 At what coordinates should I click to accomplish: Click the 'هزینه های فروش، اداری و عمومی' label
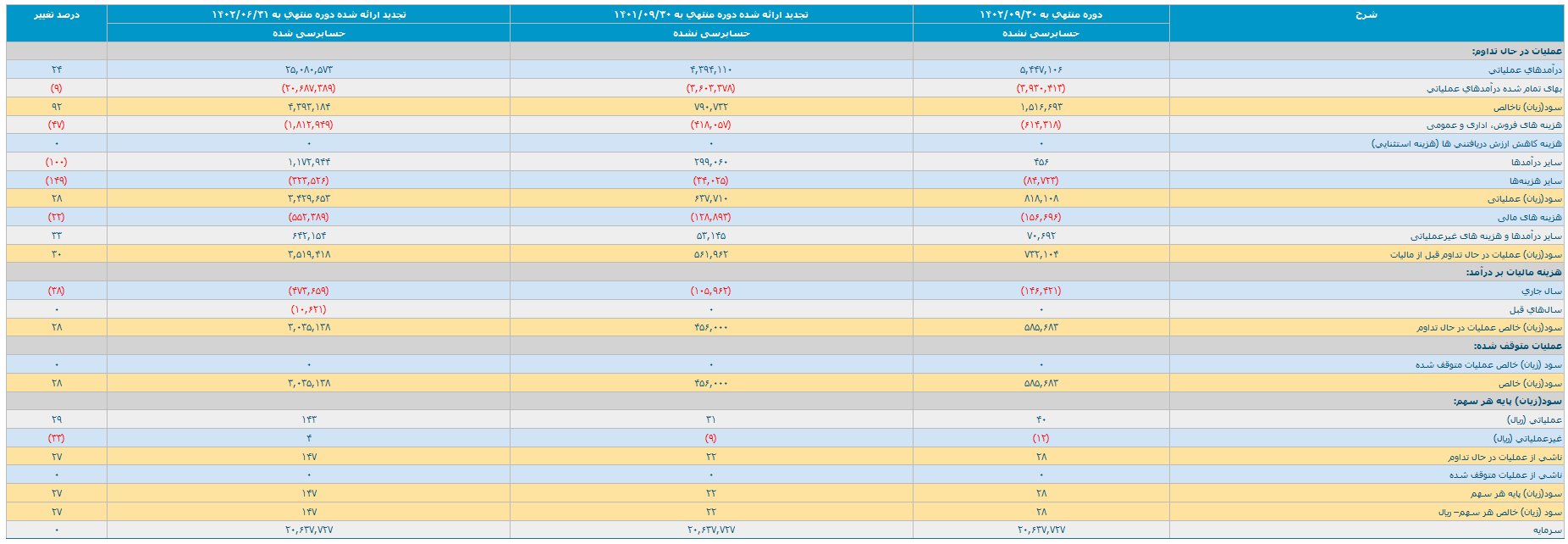(1493, 125)
